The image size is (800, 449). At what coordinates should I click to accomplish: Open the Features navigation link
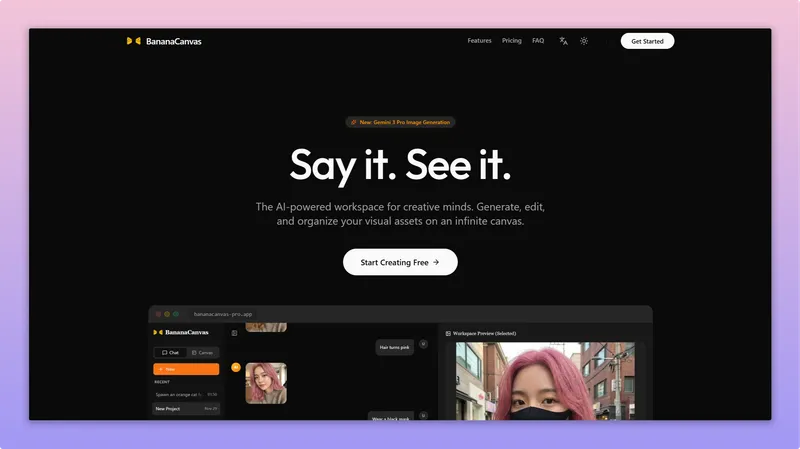tap(479, 41)
